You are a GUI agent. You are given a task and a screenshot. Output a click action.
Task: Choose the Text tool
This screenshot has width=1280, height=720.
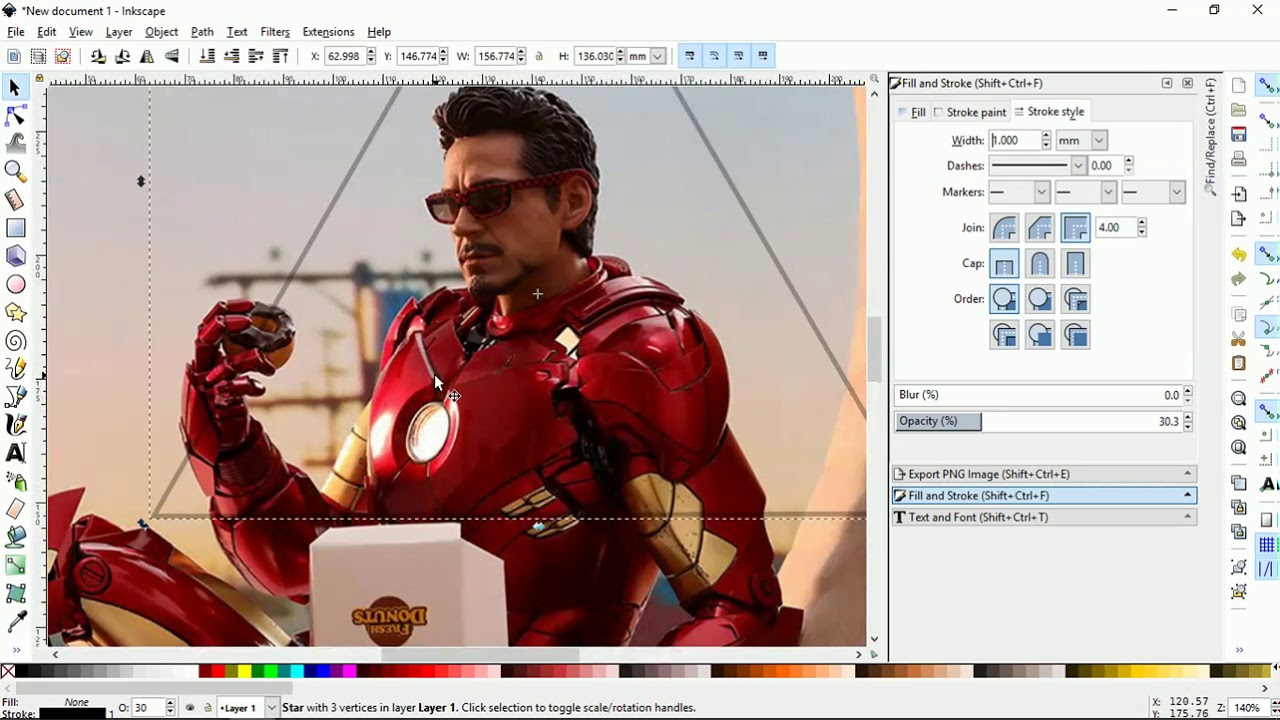[x=15, y=453]
